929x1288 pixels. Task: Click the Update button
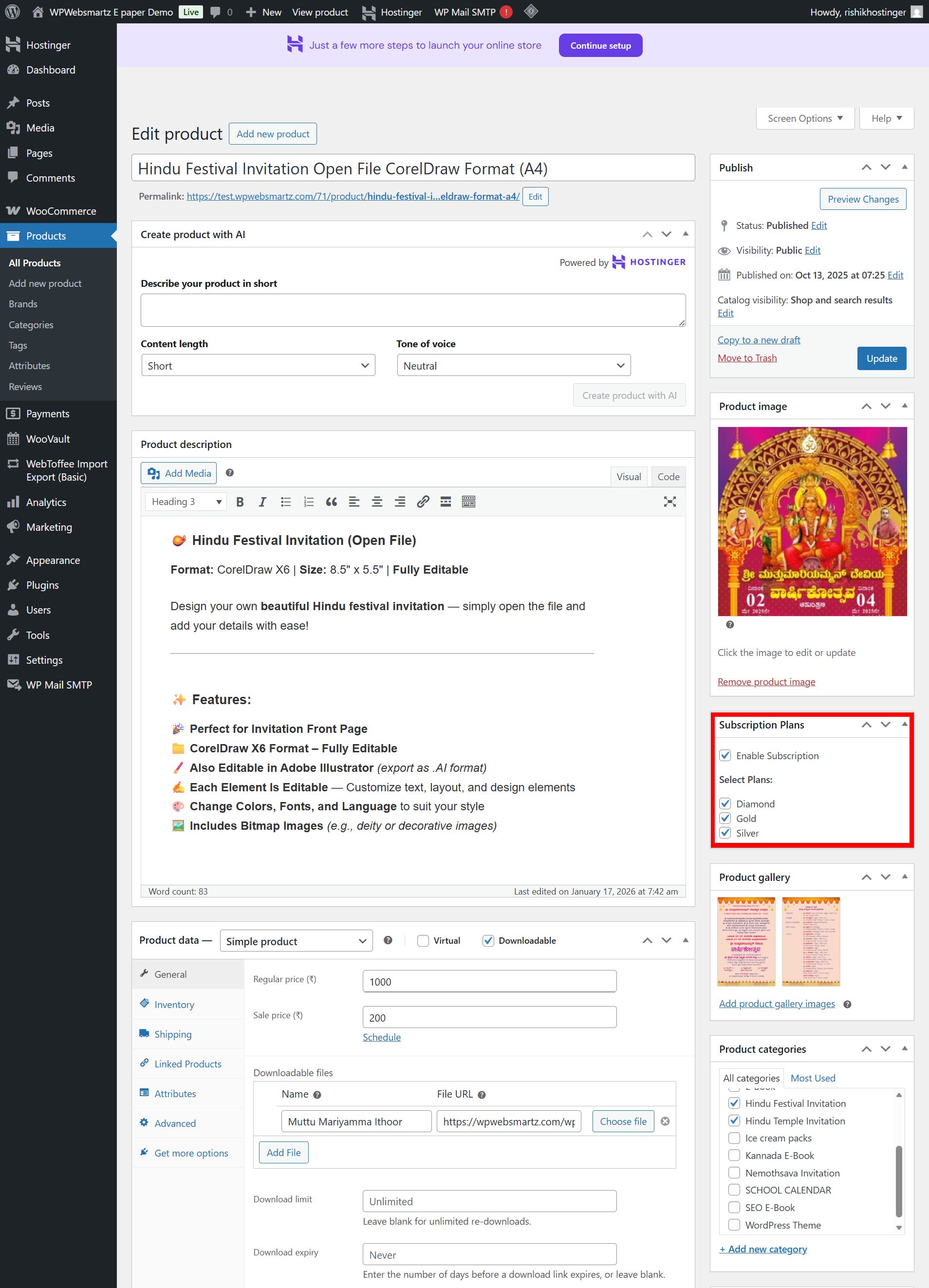(881, 358)
